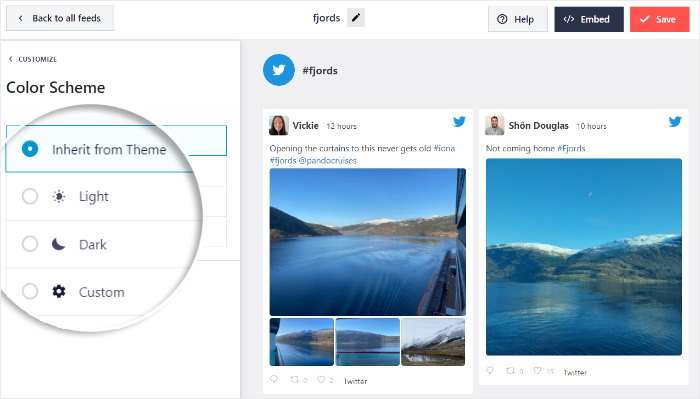Viewport: 700px width, 399px height.
Task: Open the middle small thumbnail in Vickie's tweet
Action: 367,342
